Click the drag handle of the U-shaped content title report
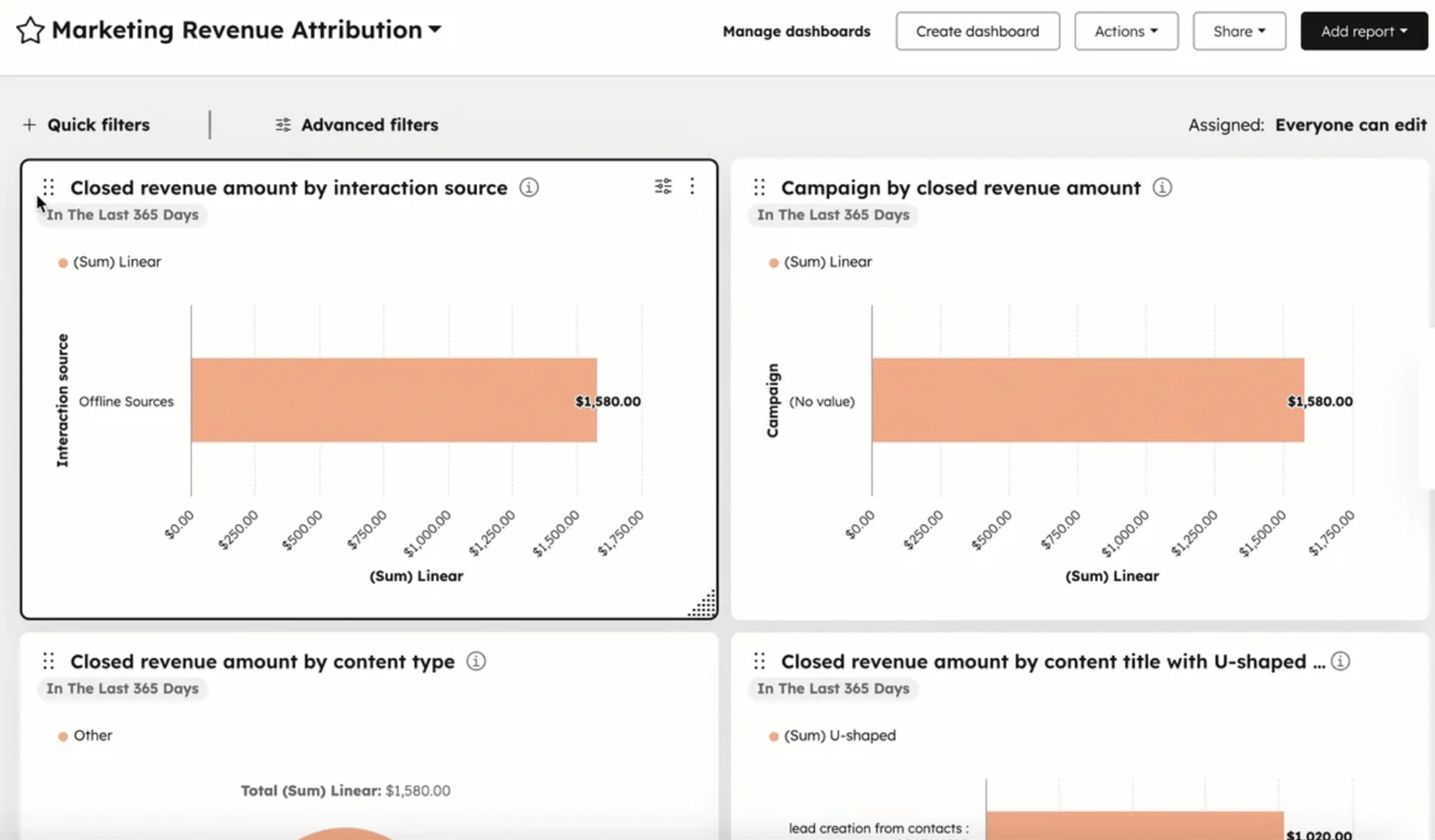Screen dimensions: 1435x840 760,660
